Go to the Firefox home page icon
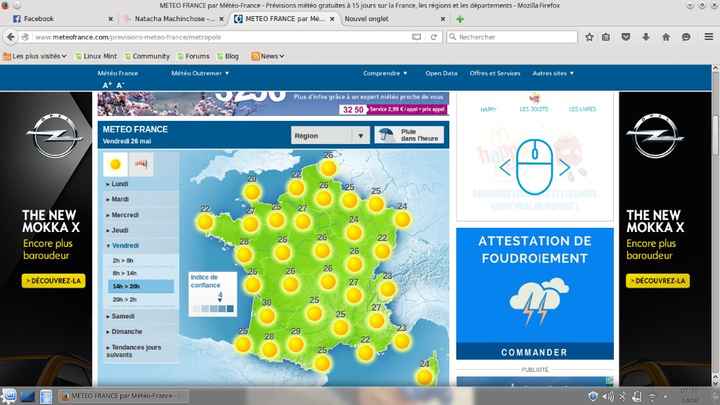 tap(666, 37)
